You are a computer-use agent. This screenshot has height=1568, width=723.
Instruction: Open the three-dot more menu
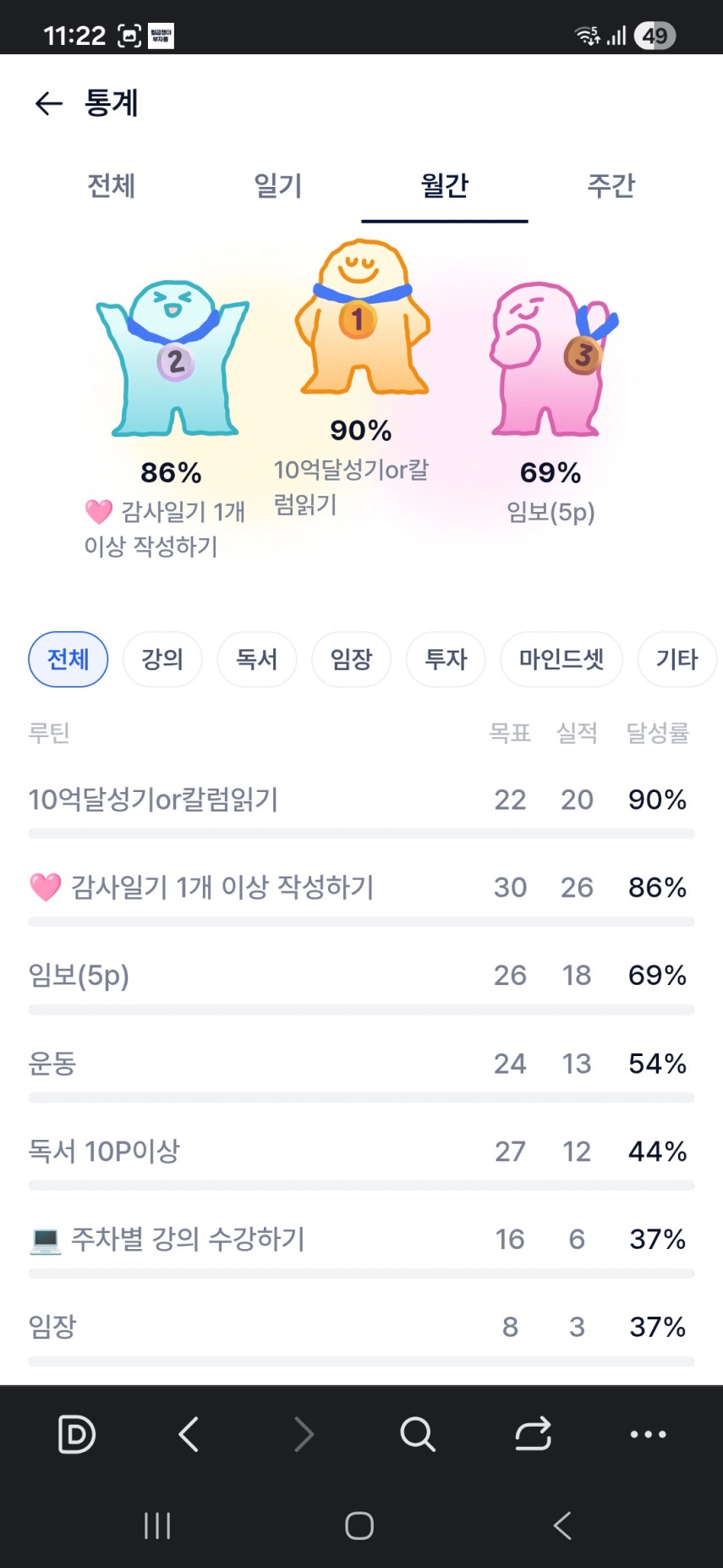tap(648, 1434)
